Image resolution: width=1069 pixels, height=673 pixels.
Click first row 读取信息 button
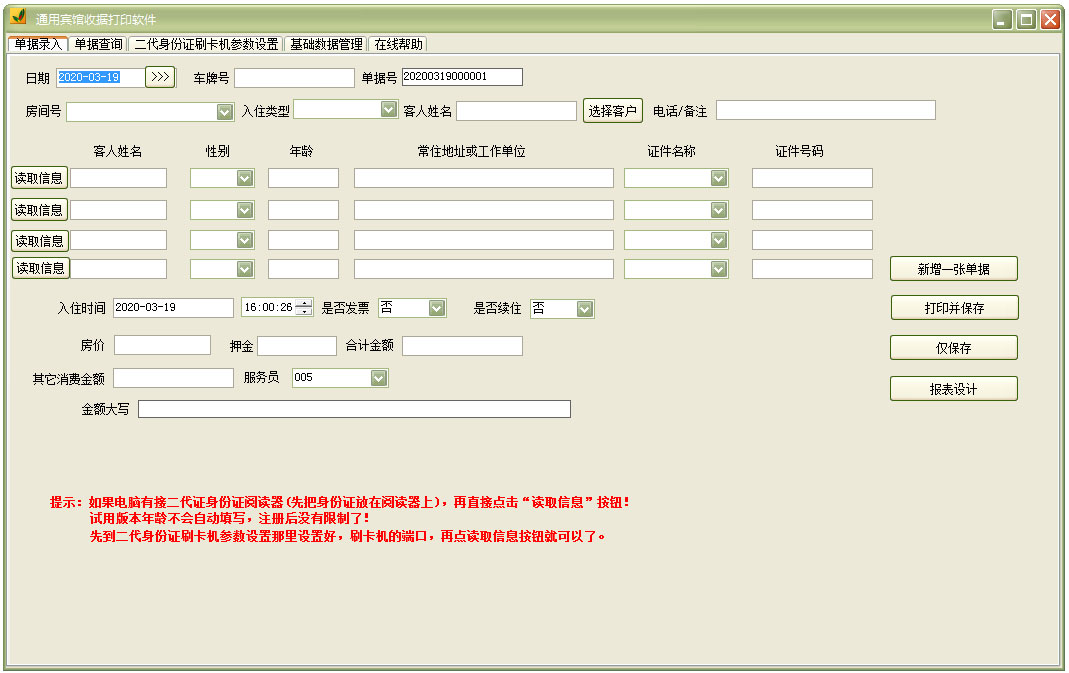coord(39,178)
